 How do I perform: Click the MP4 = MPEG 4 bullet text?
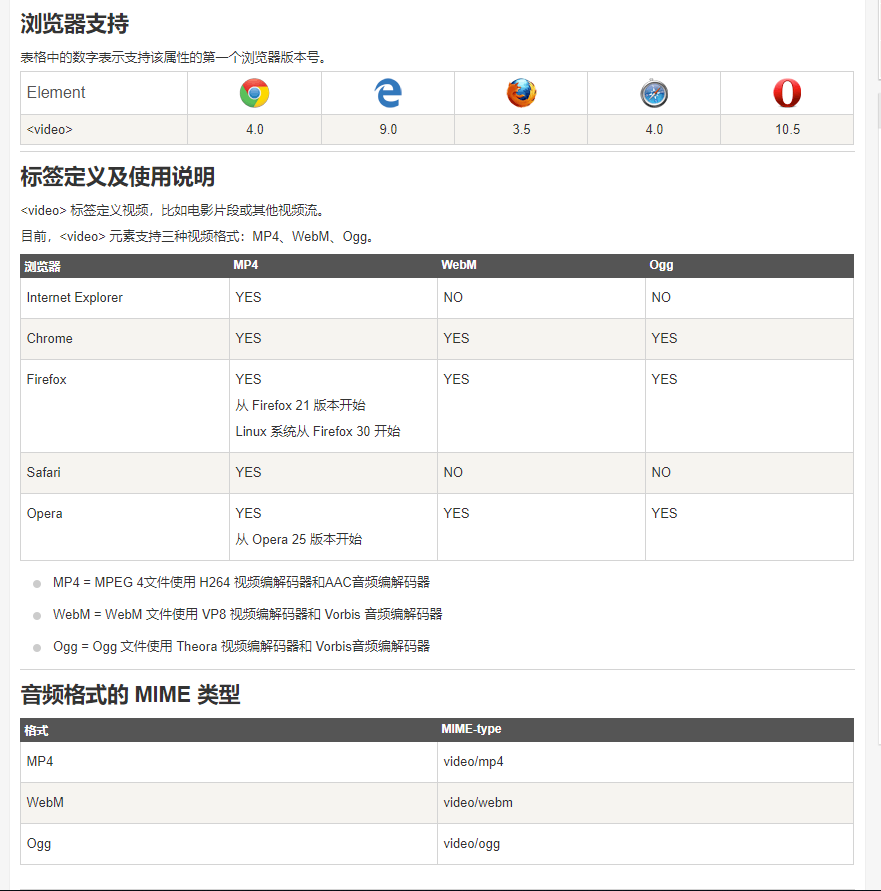point(241,582)
